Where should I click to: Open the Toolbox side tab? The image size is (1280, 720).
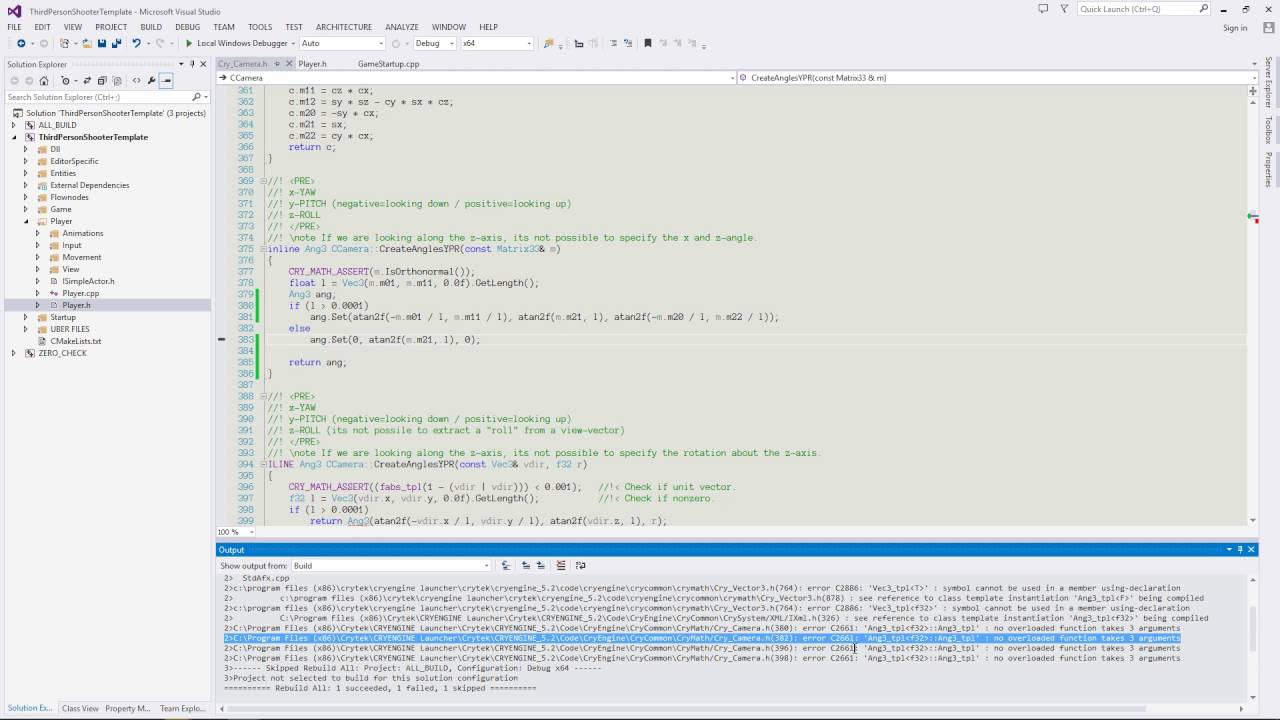pyautogui.click(x=1268, y=130)
